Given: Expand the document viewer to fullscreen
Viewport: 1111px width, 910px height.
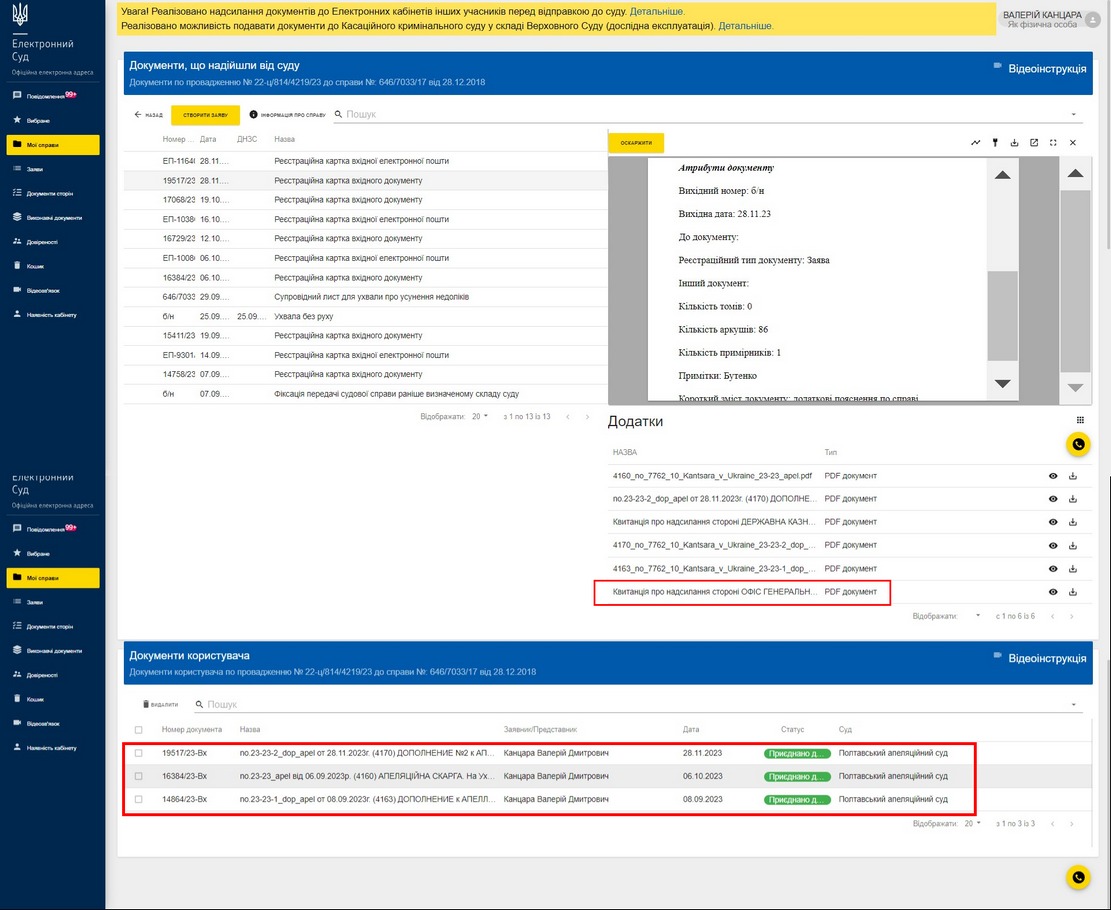Looking at the screenshot, I should [x=1053, y=142].
